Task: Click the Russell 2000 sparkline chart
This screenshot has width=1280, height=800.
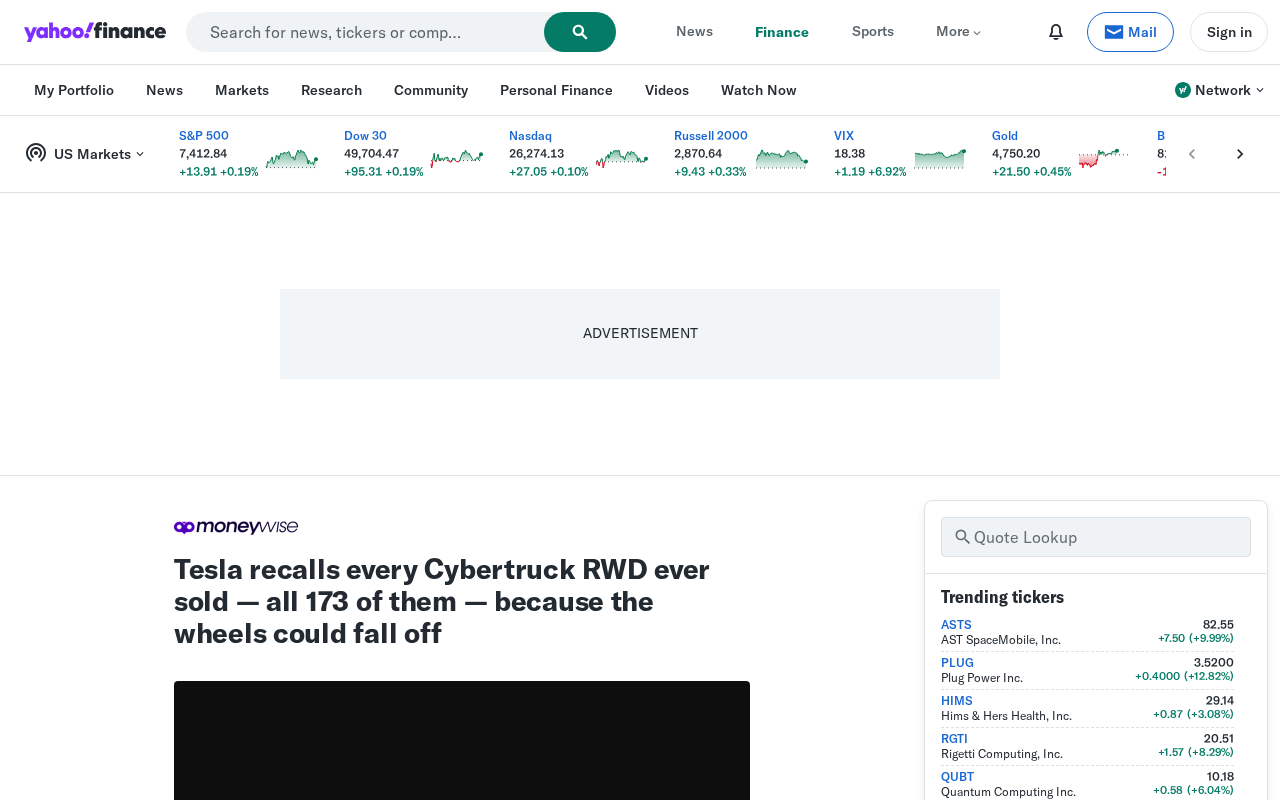Action: tap(782, 158)
